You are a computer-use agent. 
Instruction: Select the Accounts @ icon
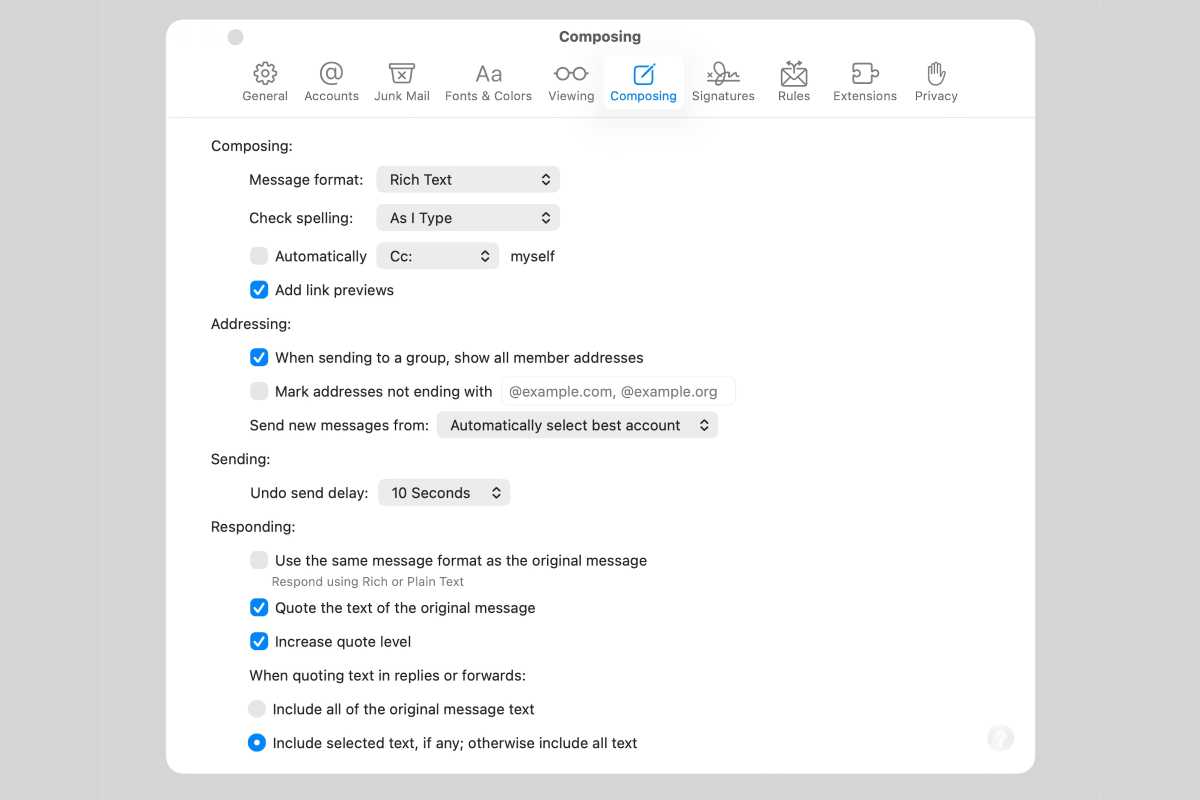pyautogui.click(x=331, y=80)
